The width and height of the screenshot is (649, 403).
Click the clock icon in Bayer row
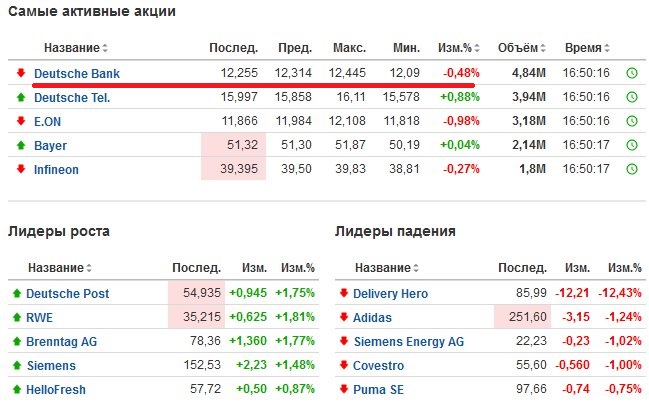[632, 145]
